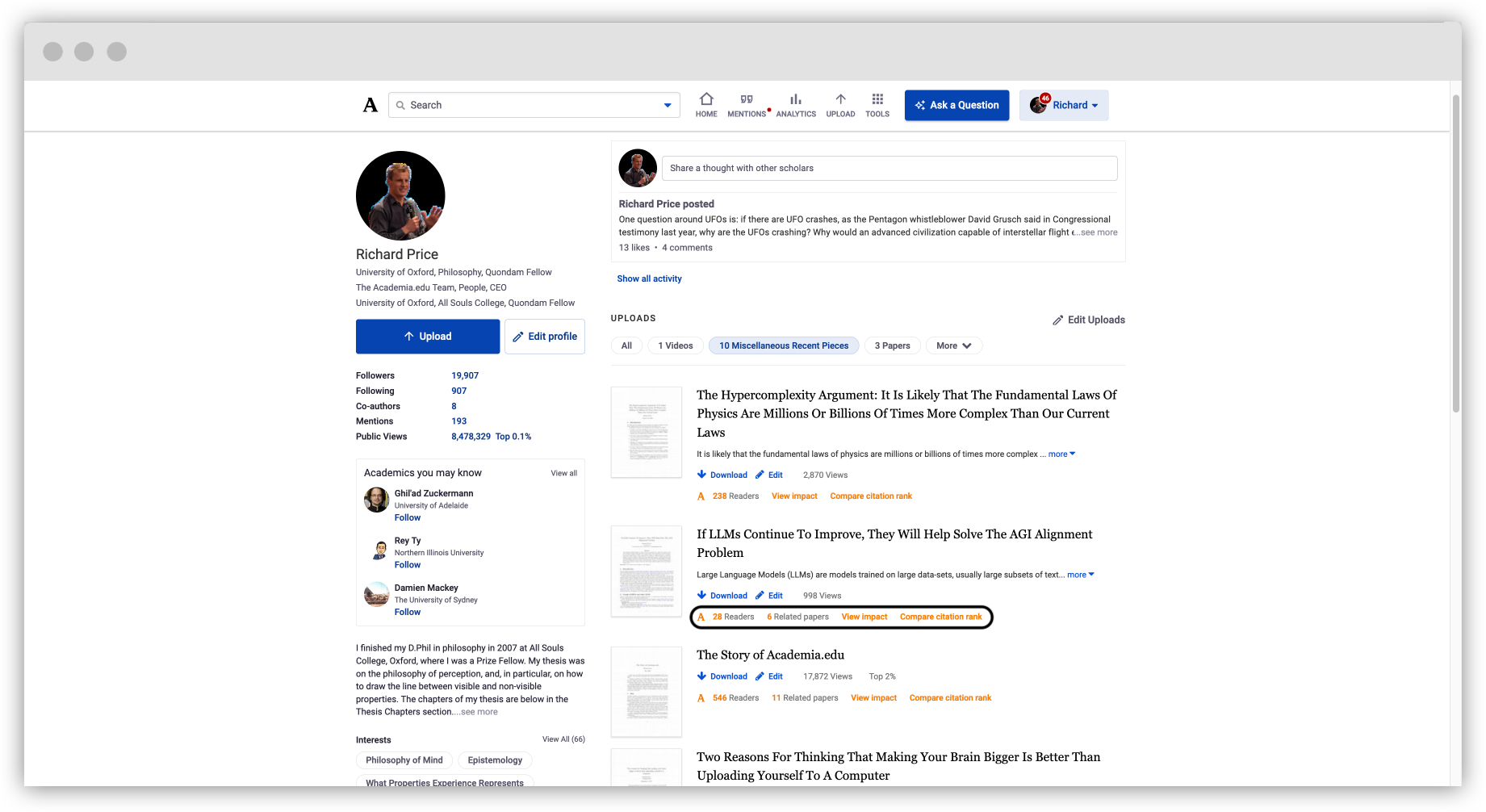Select the 10 Miscellaneous Recent Pieces tab

tap(784, 345)
